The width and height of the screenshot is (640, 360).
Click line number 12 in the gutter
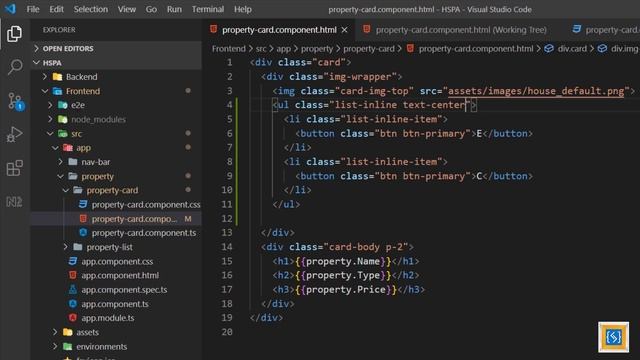coord(227,218)
